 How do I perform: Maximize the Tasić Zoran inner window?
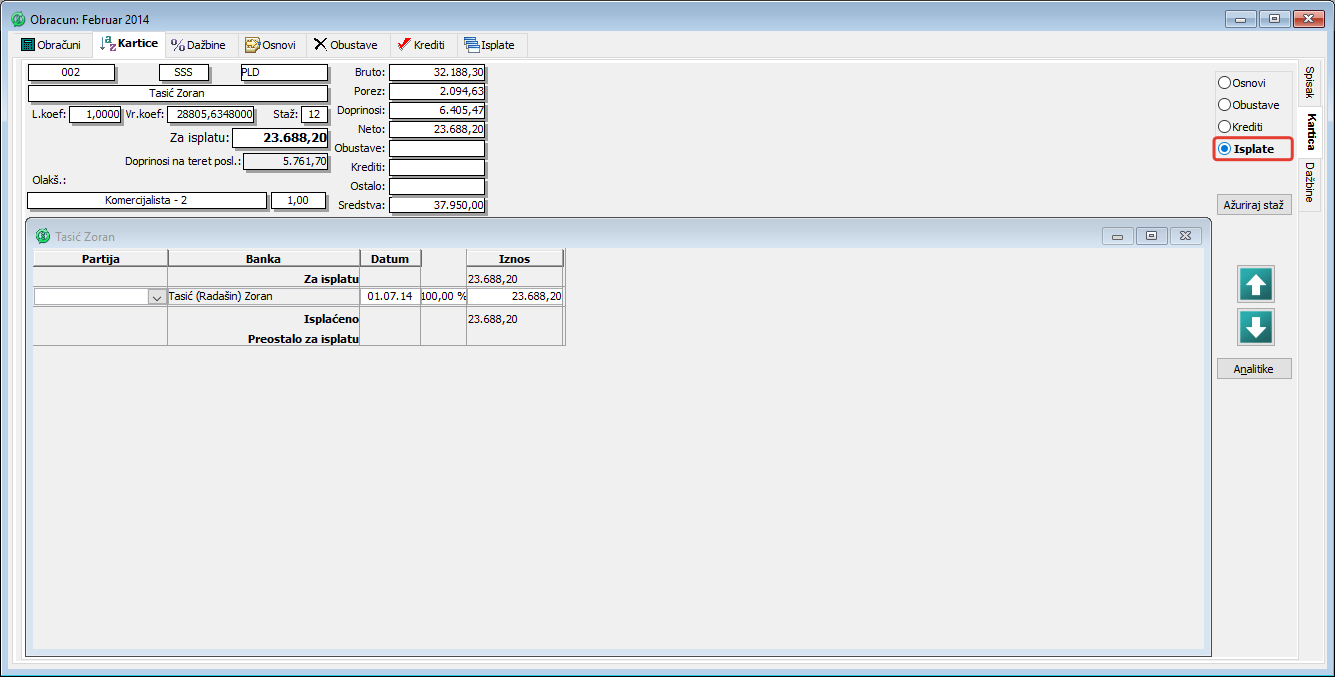click(1151, 236)
